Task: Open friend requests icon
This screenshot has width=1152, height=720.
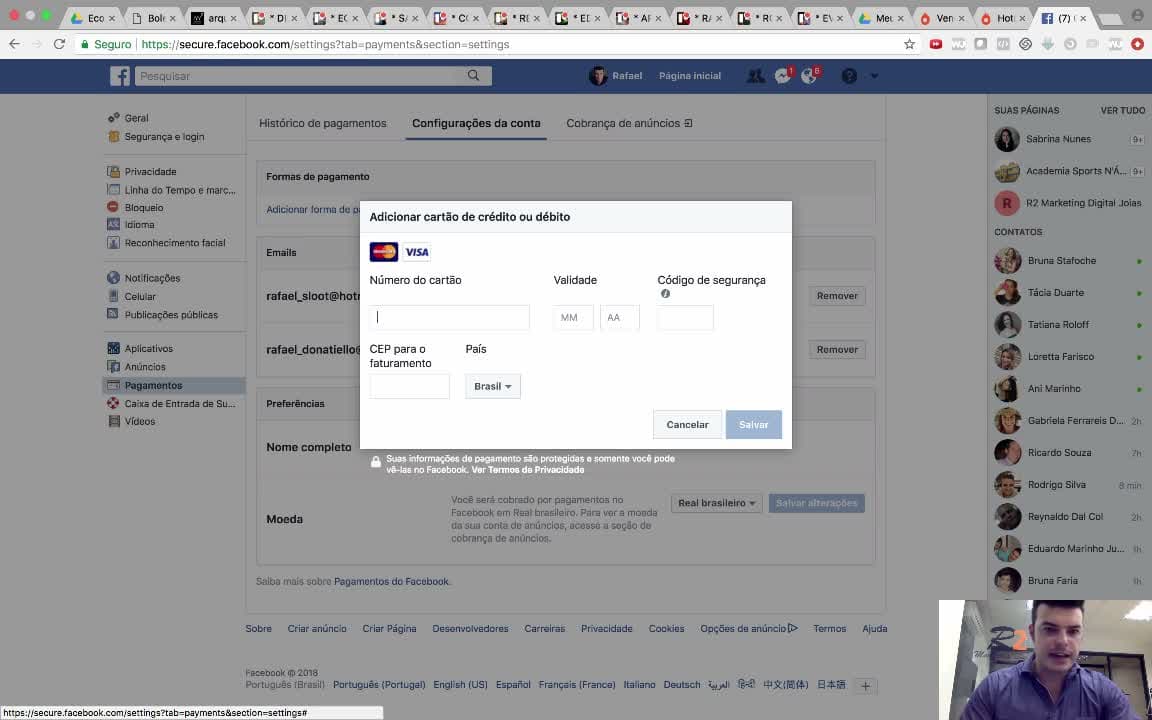Action: (755, 76)
